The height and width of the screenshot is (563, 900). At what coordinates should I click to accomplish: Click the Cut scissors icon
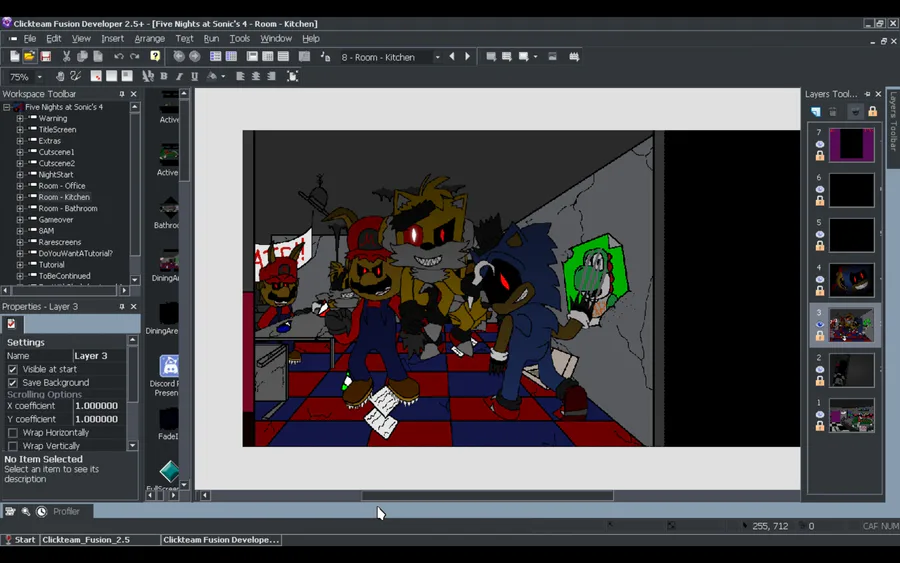click(67, 56)
